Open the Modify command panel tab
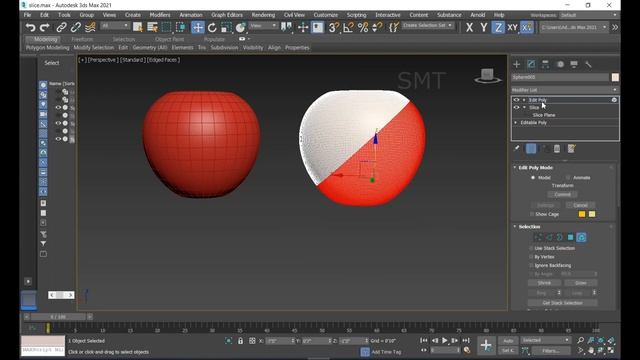 (531, 64)
